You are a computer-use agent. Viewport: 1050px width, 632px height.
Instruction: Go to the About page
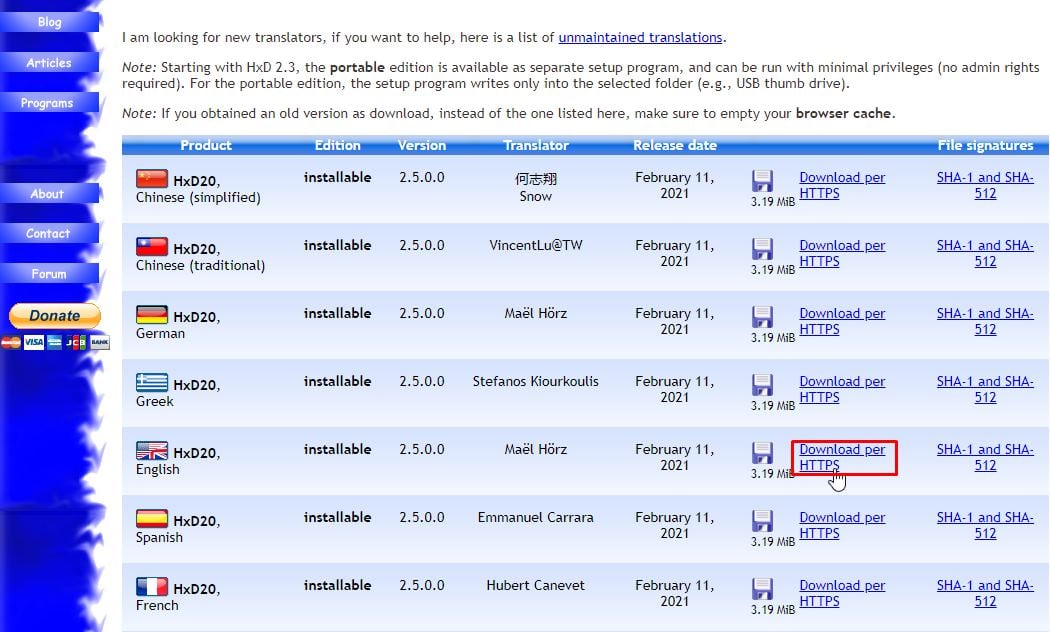(x=50, y=194)
